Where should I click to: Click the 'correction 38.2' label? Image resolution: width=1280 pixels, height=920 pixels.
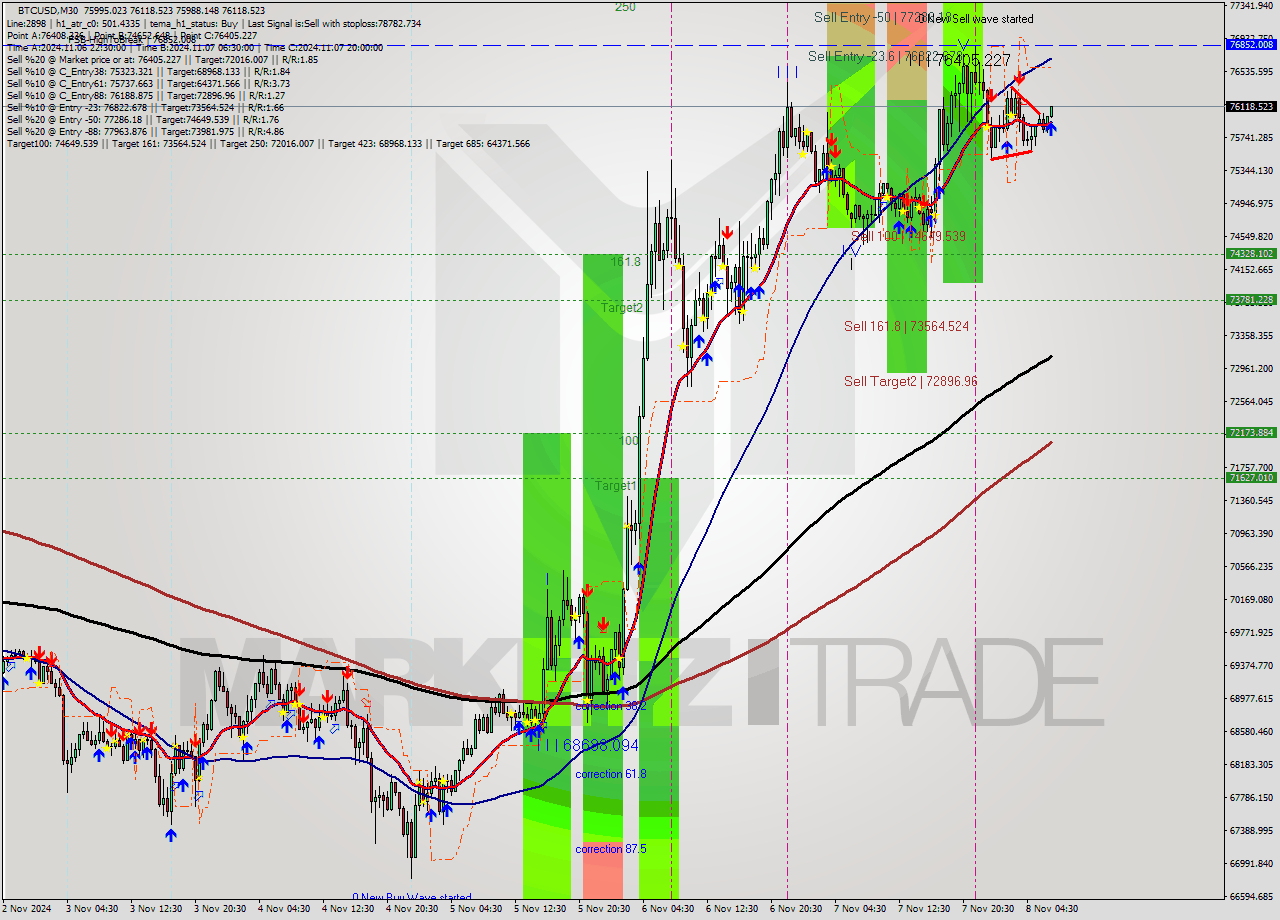pyautogui.click(x=611, y=706)
